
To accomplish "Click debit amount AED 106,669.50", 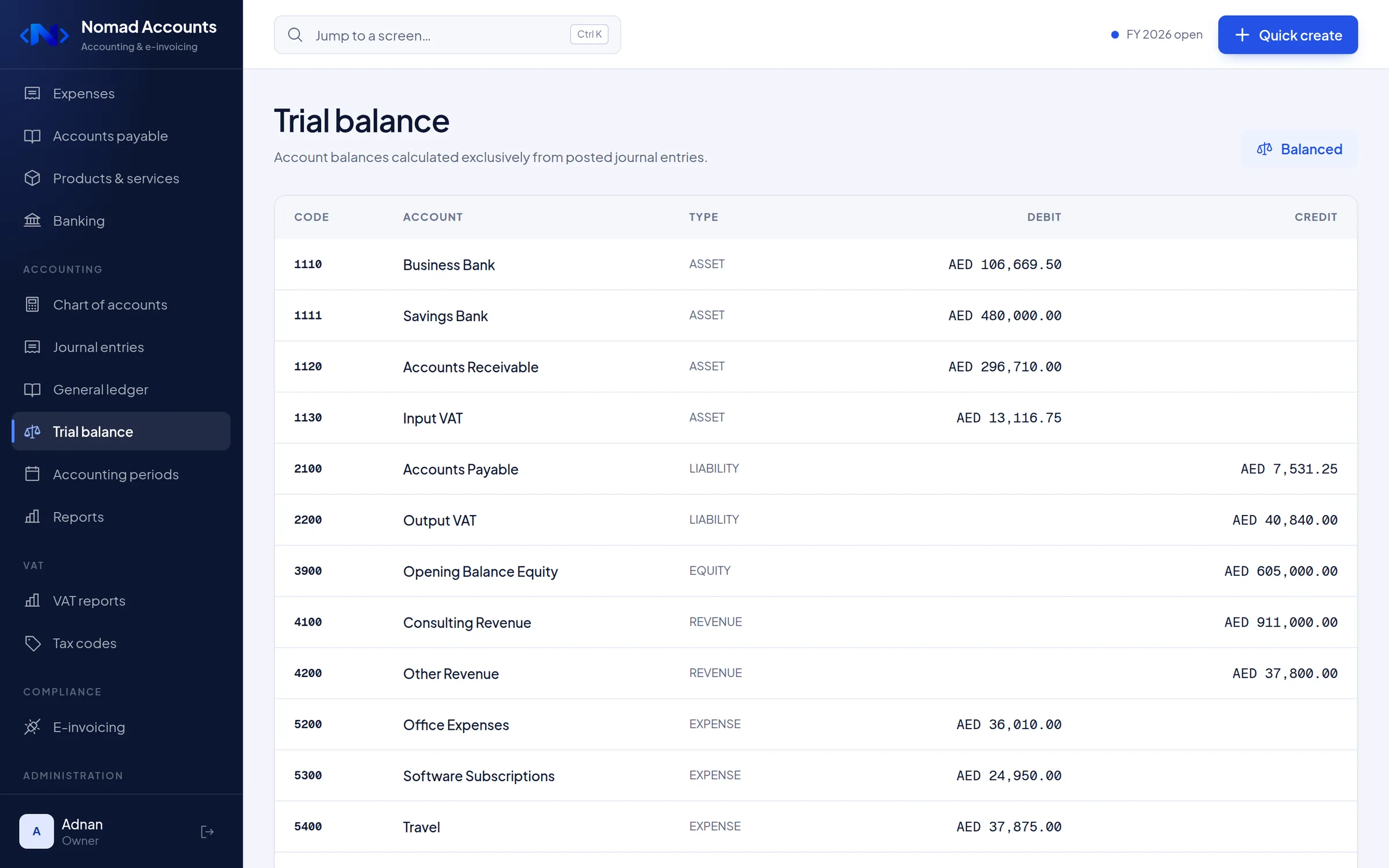I will [1005, 264].
